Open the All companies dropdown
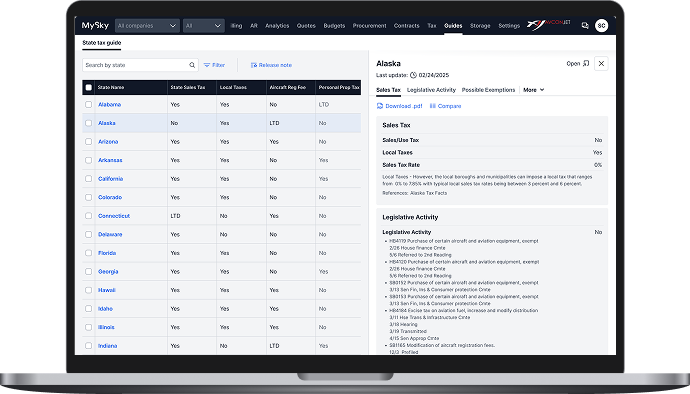The width and height of the screenshot is (690, 394). click(147, 26)
